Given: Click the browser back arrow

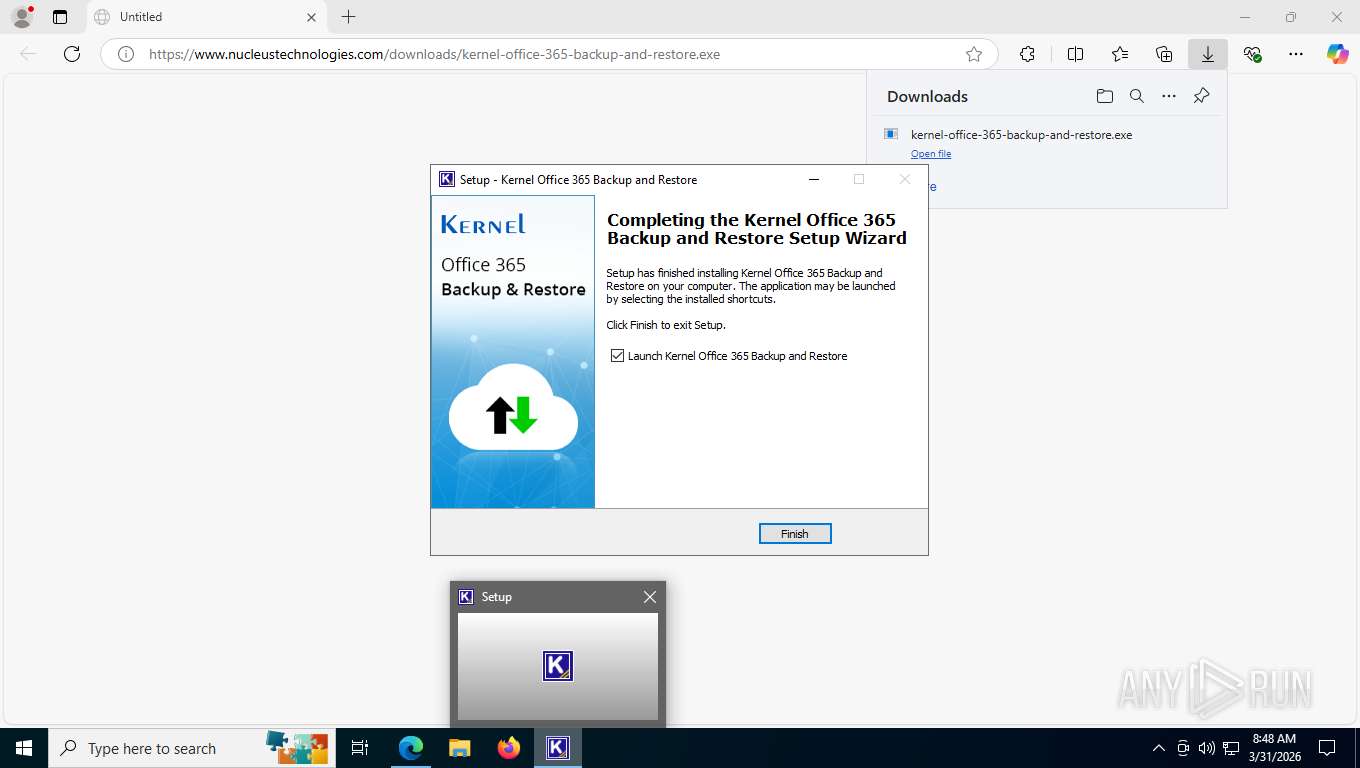Looking at the screenshot, I should [x=28, y=54].
